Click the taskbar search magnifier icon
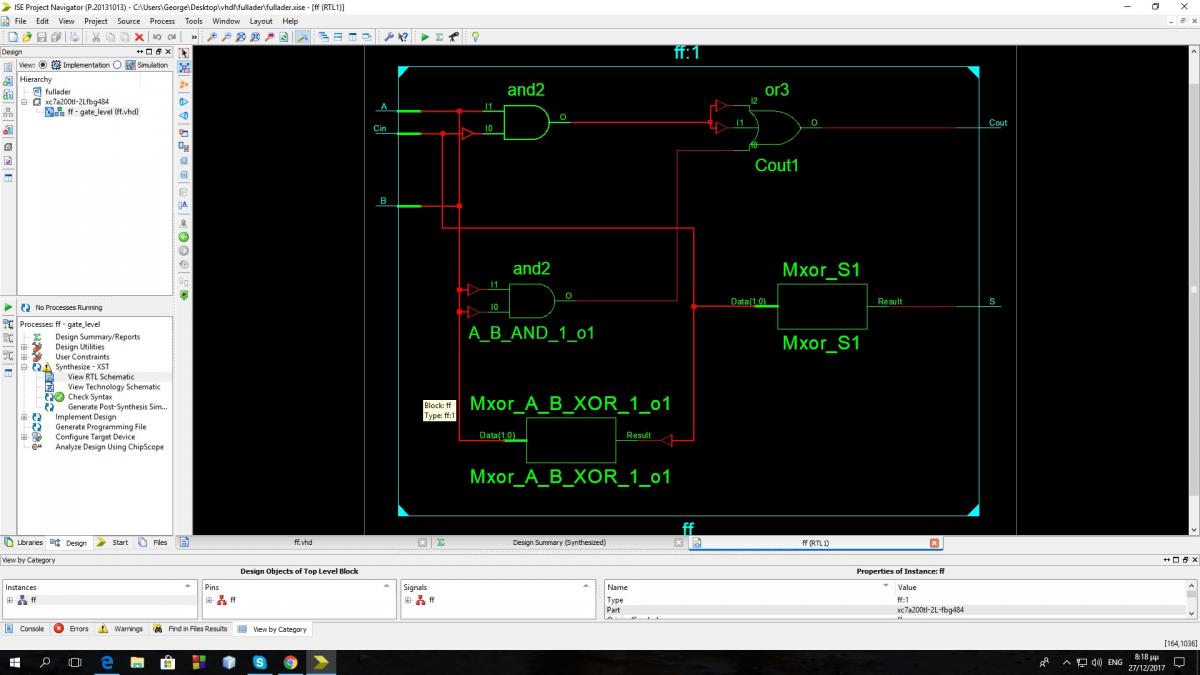 click(x=45, y=662)
